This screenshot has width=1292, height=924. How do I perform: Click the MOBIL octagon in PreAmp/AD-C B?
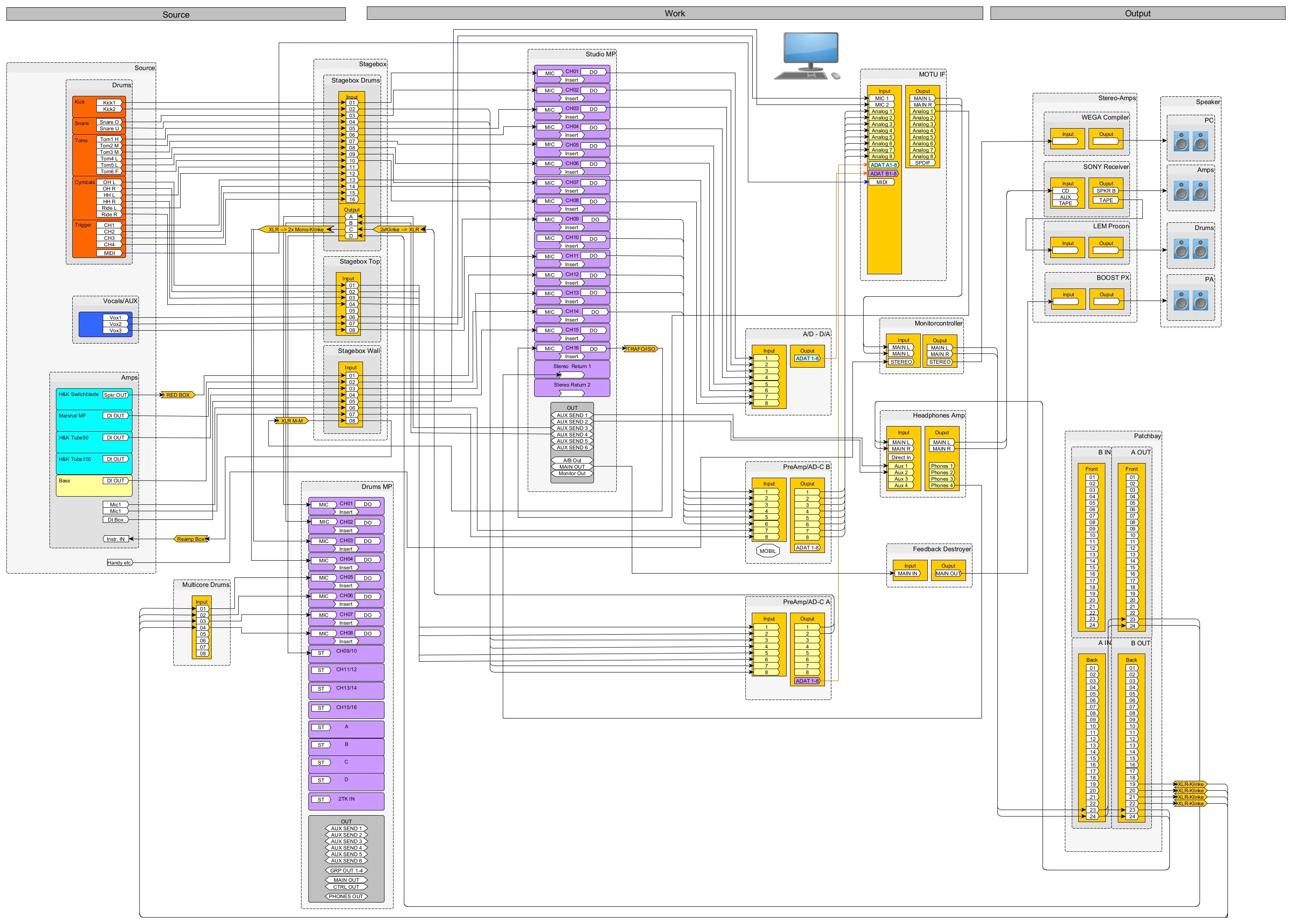[x=767, y=551]
